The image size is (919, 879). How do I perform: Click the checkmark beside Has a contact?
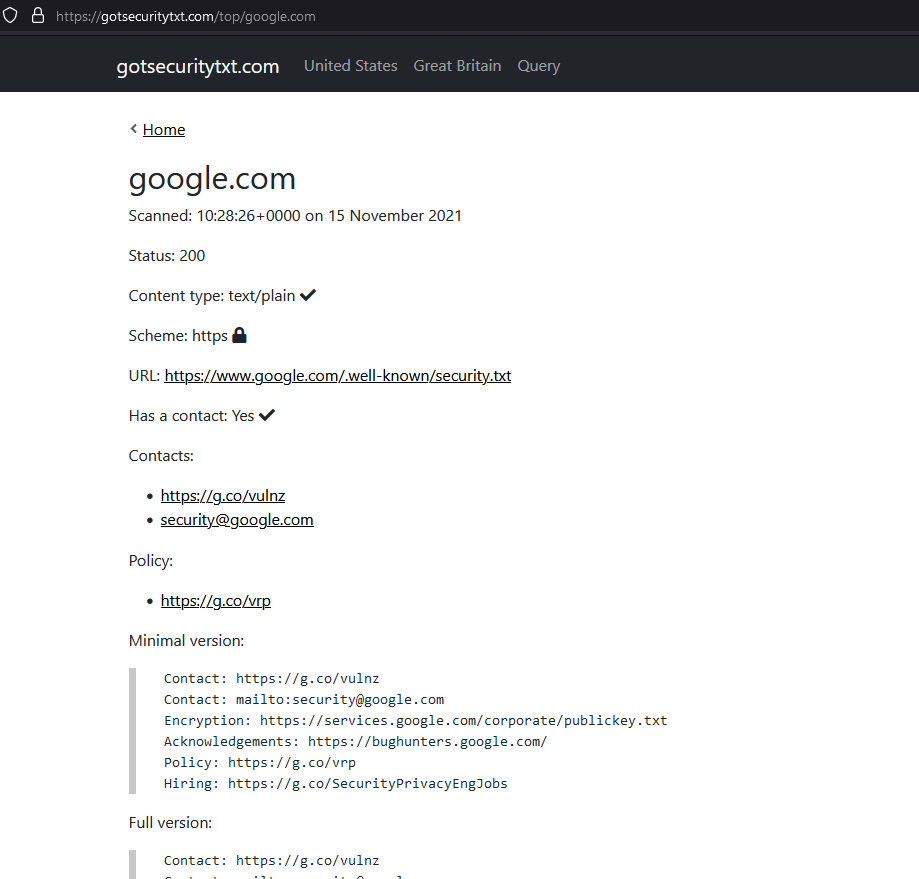[x=267, y=415]
